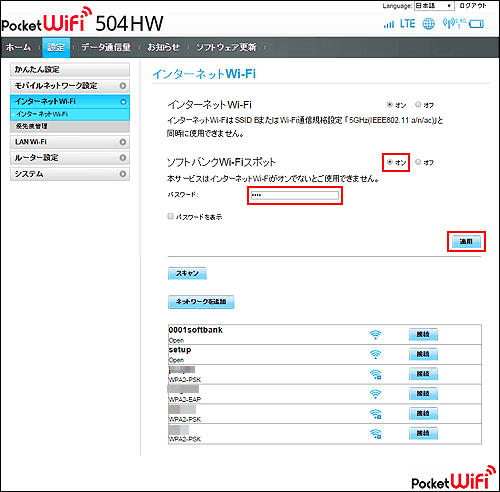Image resolution: width=500 pixels, height=492 pixels.
Task: Click the Pocket WiFi 504HW logo
Action: tap(82, 20)
